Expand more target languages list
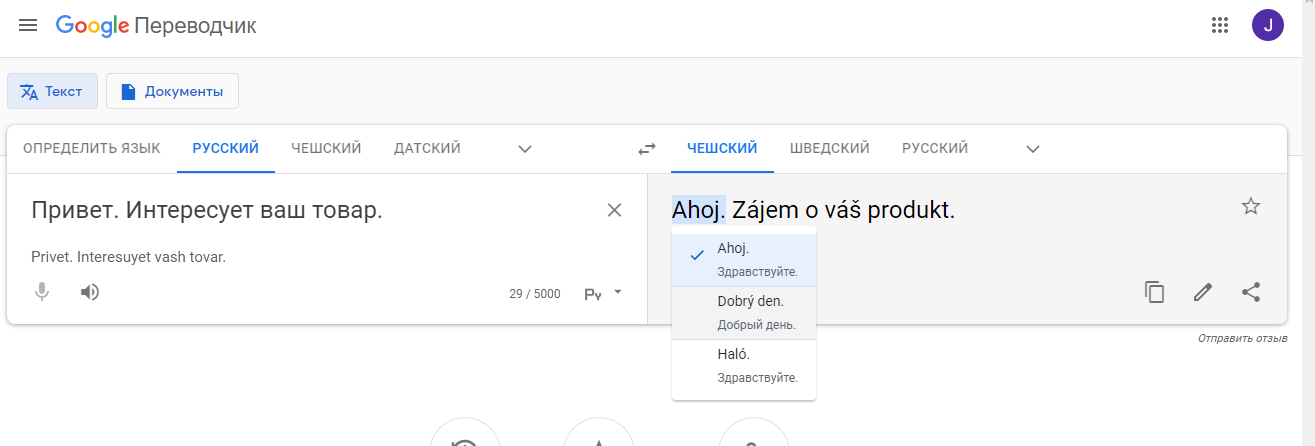This screenshot has width=1315, height=446. [1033, 149]
